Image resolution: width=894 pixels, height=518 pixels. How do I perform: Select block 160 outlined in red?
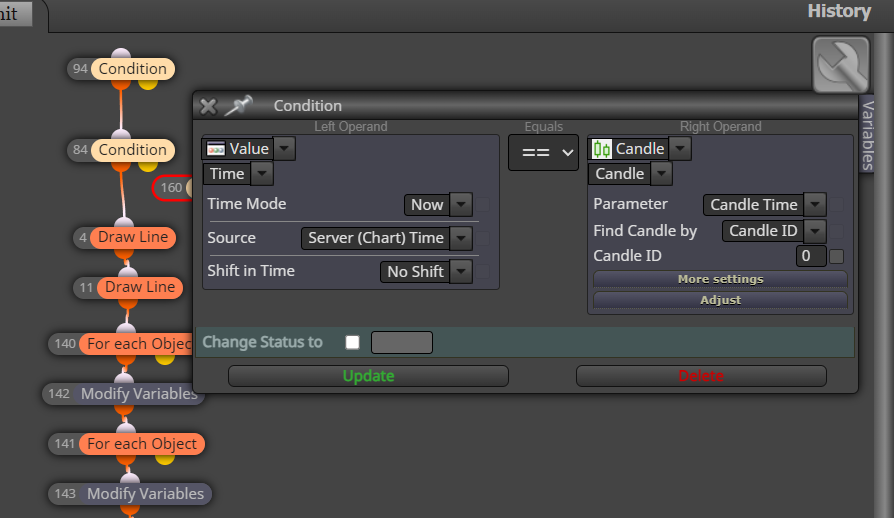(172, 188)
